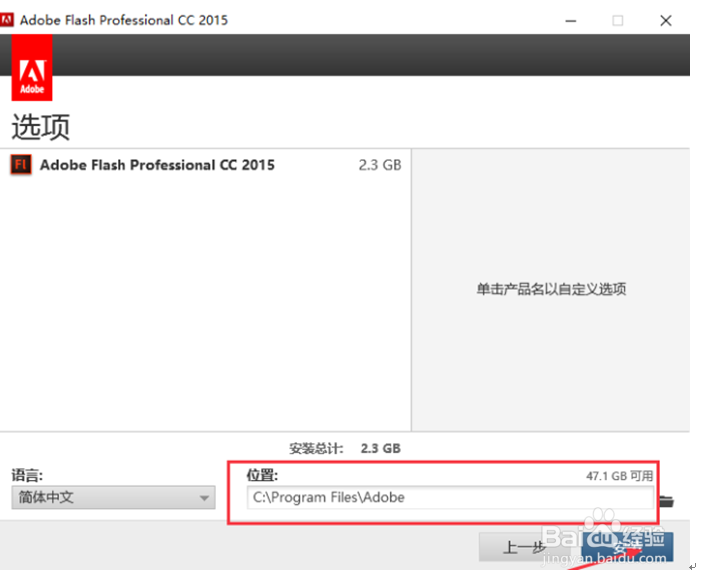Click the Adobe icon in the title bar
705x583 pixels.
coord(7,20)
